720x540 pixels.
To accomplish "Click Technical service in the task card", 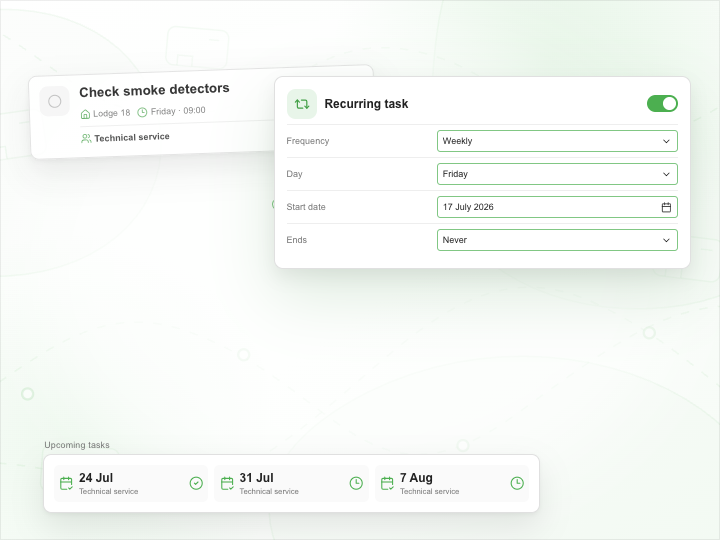I will pos(132,137).
